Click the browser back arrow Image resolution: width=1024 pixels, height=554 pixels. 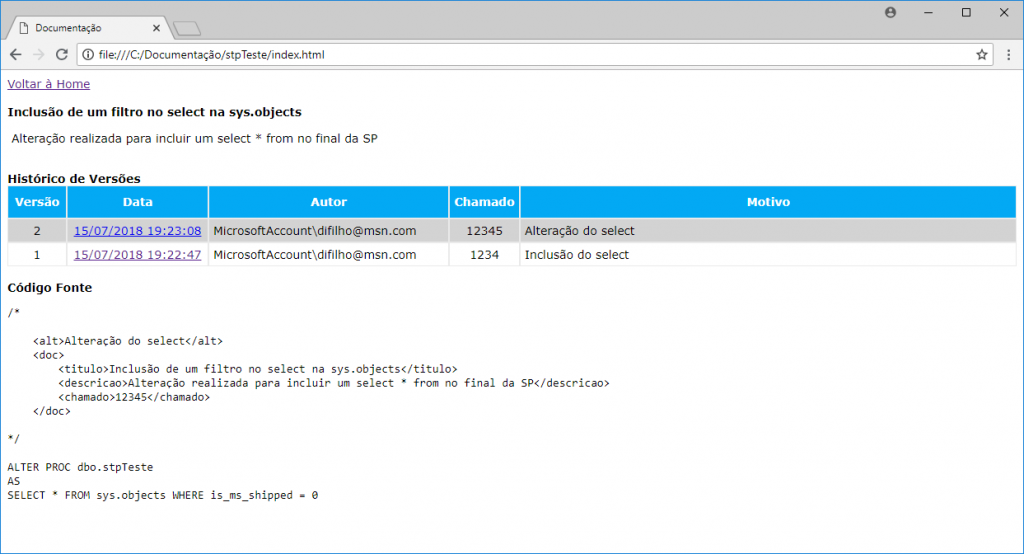16,55
